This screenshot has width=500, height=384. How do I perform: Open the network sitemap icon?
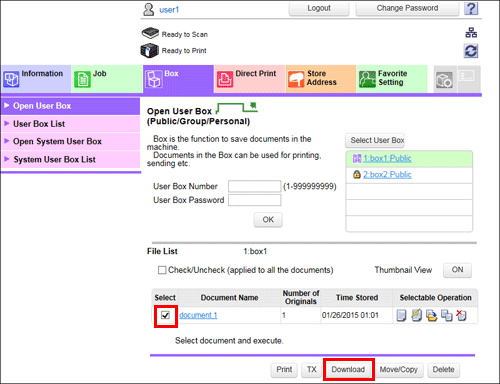[x=471, y=33]
